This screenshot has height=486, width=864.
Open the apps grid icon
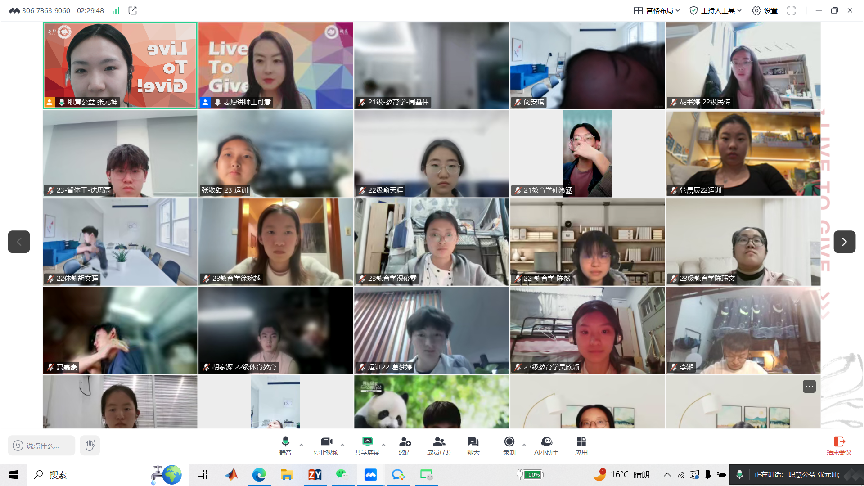(581, 442)
